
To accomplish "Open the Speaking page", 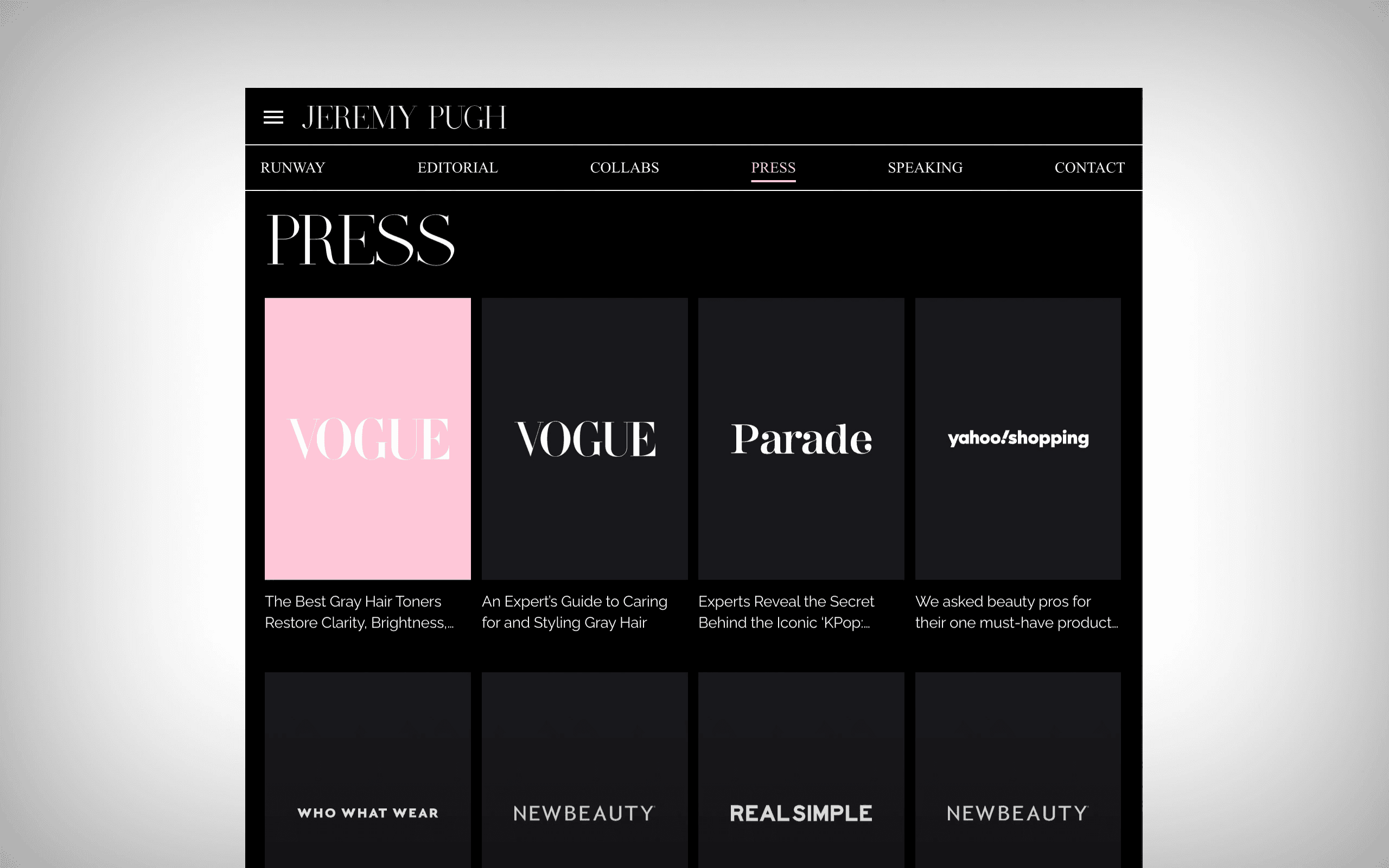I will 925,168.
